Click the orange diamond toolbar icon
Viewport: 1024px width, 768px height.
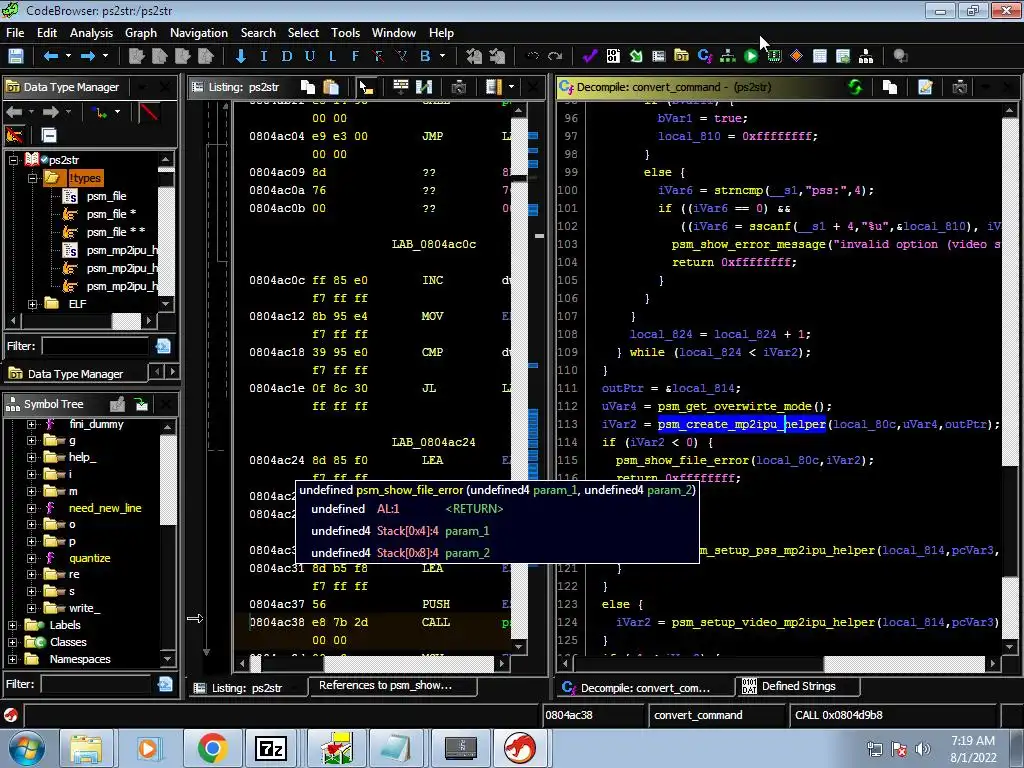(796, 56)
